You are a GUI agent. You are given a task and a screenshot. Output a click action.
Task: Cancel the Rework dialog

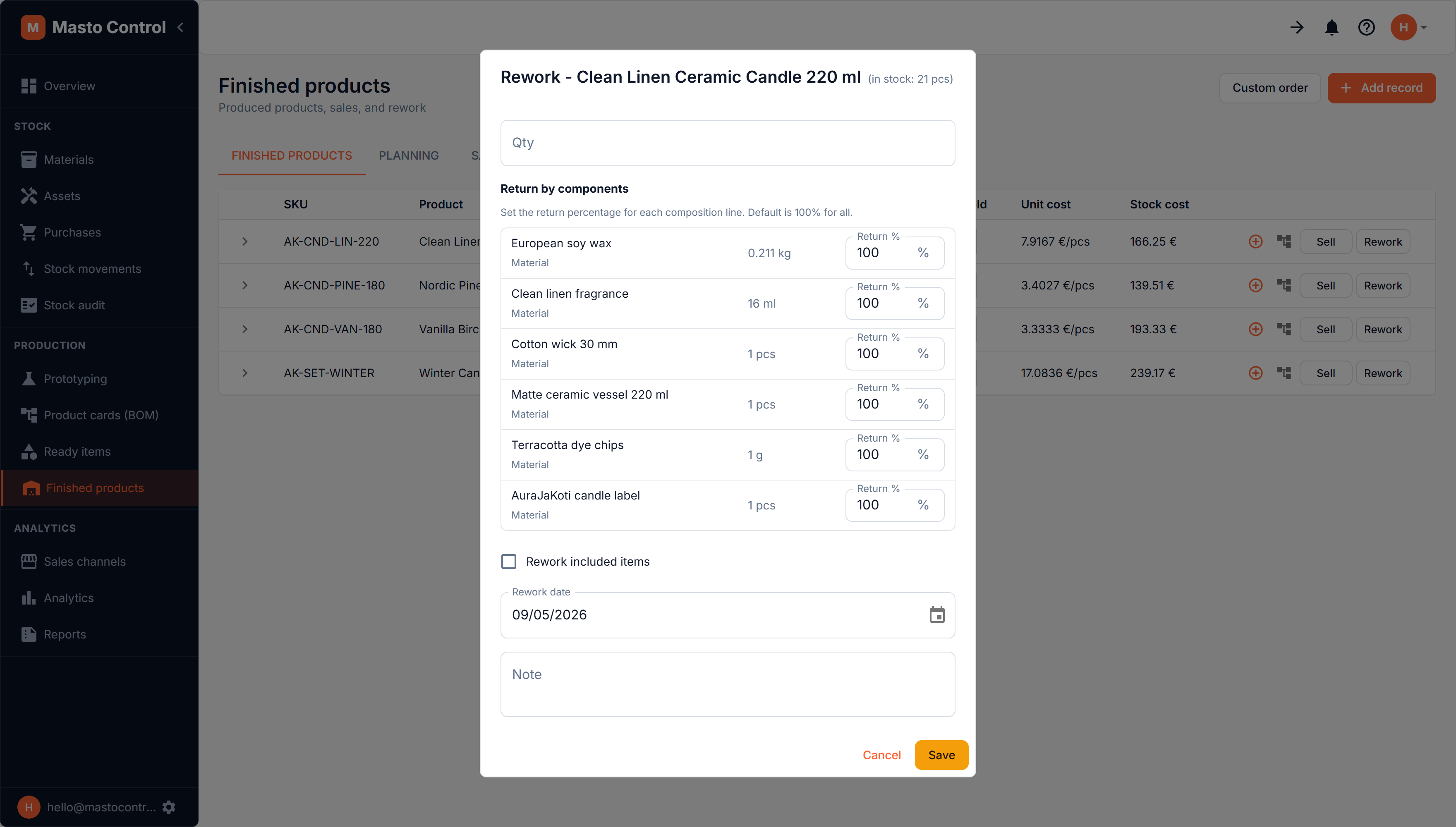click(882, 755)
